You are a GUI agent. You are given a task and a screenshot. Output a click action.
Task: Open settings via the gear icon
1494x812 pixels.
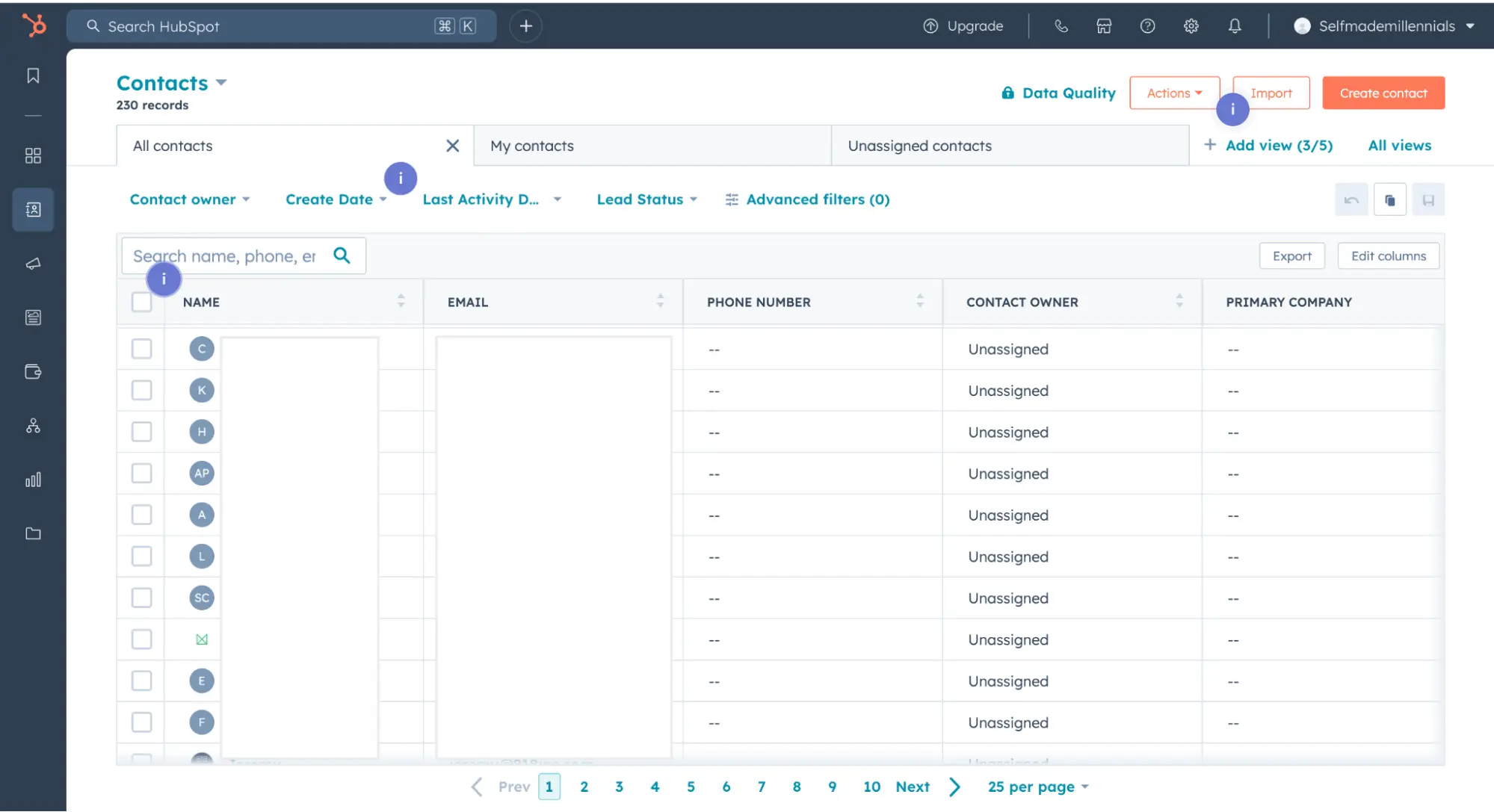click(1191, 25)
